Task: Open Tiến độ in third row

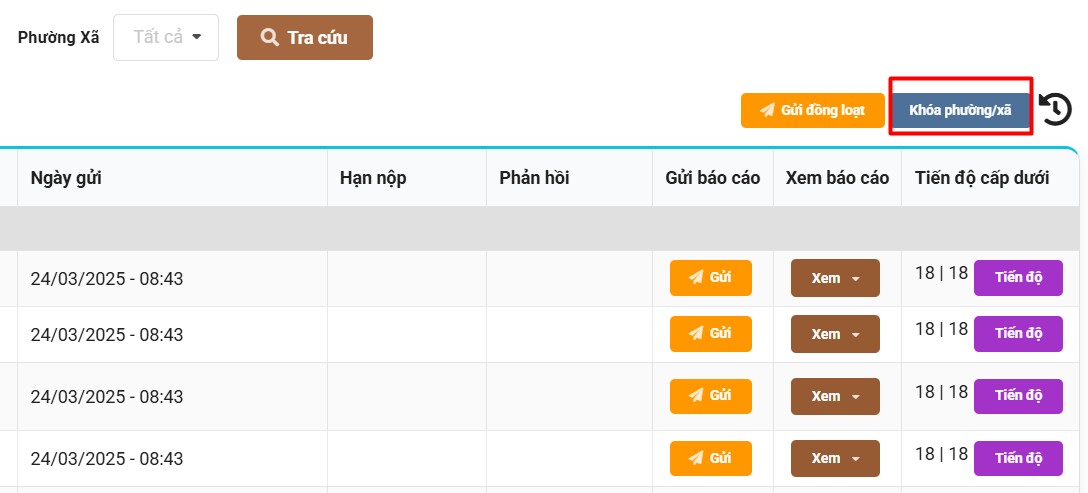Action: [x=1018, y=396]
